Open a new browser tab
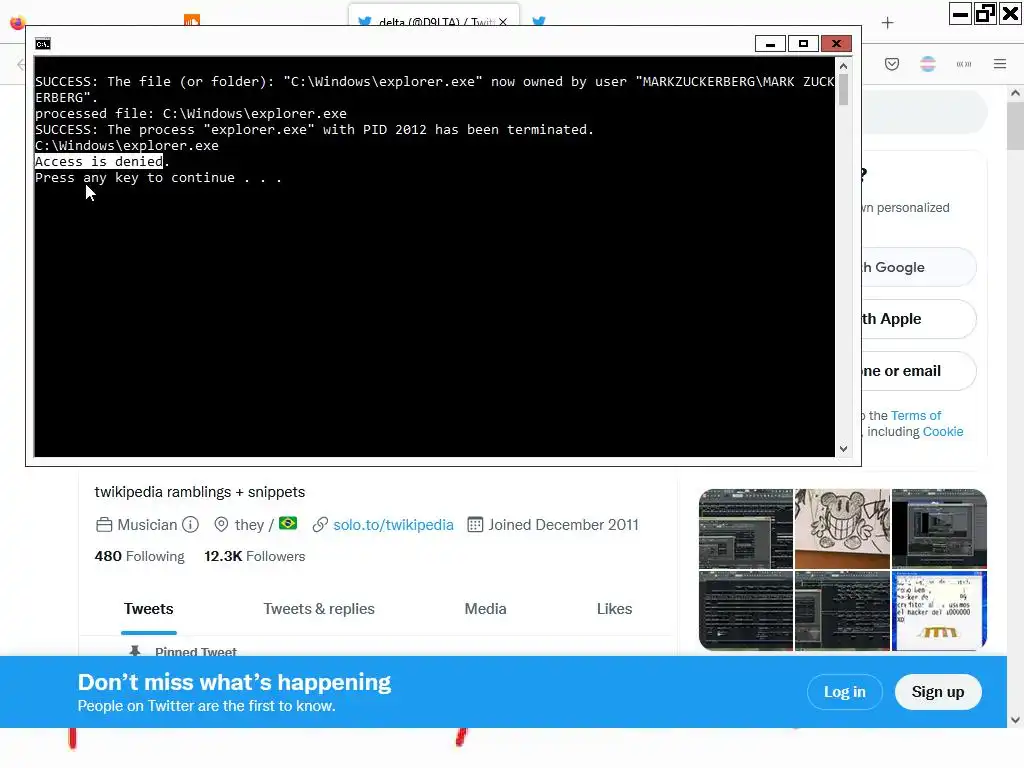 [887, 23]
